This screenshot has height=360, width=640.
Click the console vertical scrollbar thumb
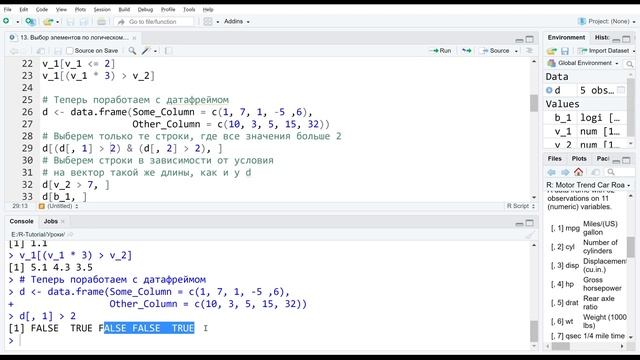coord(534,331)
